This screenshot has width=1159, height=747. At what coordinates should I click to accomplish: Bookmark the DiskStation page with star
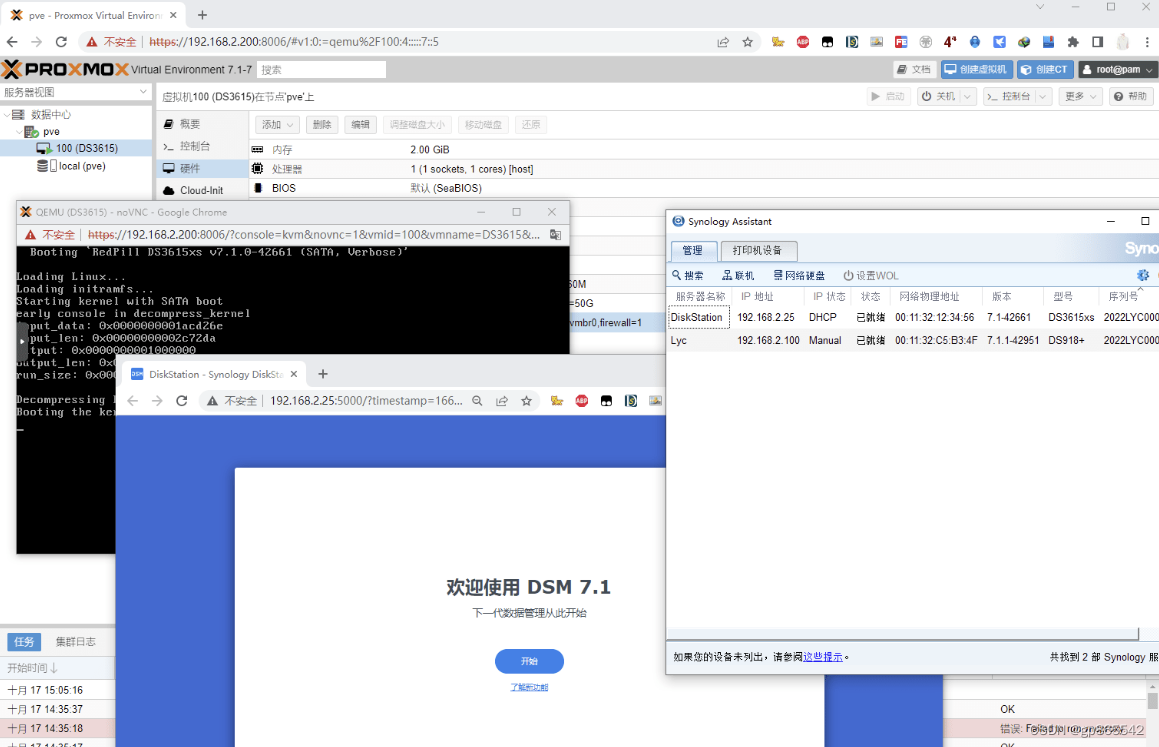pos(526,400)
